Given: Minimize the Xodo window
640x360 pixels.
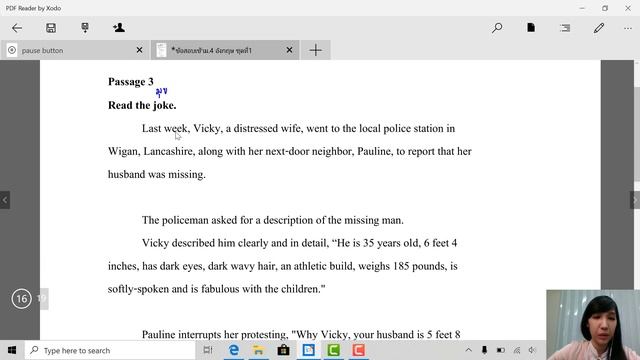Looking at the screenshot, I should click(582, 8).
